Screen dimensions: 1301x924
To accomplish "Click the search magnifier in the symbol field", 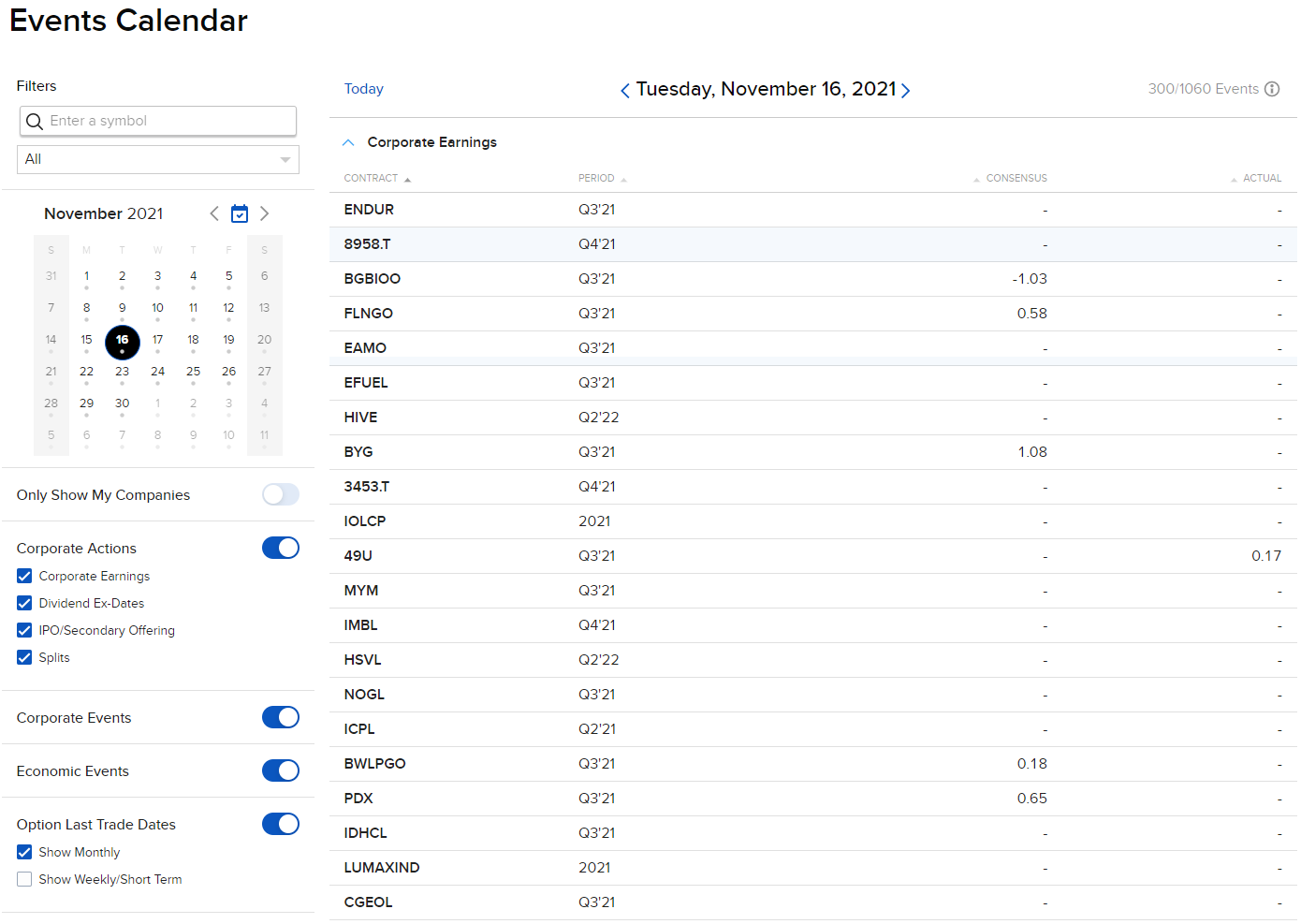I will 35,121.
